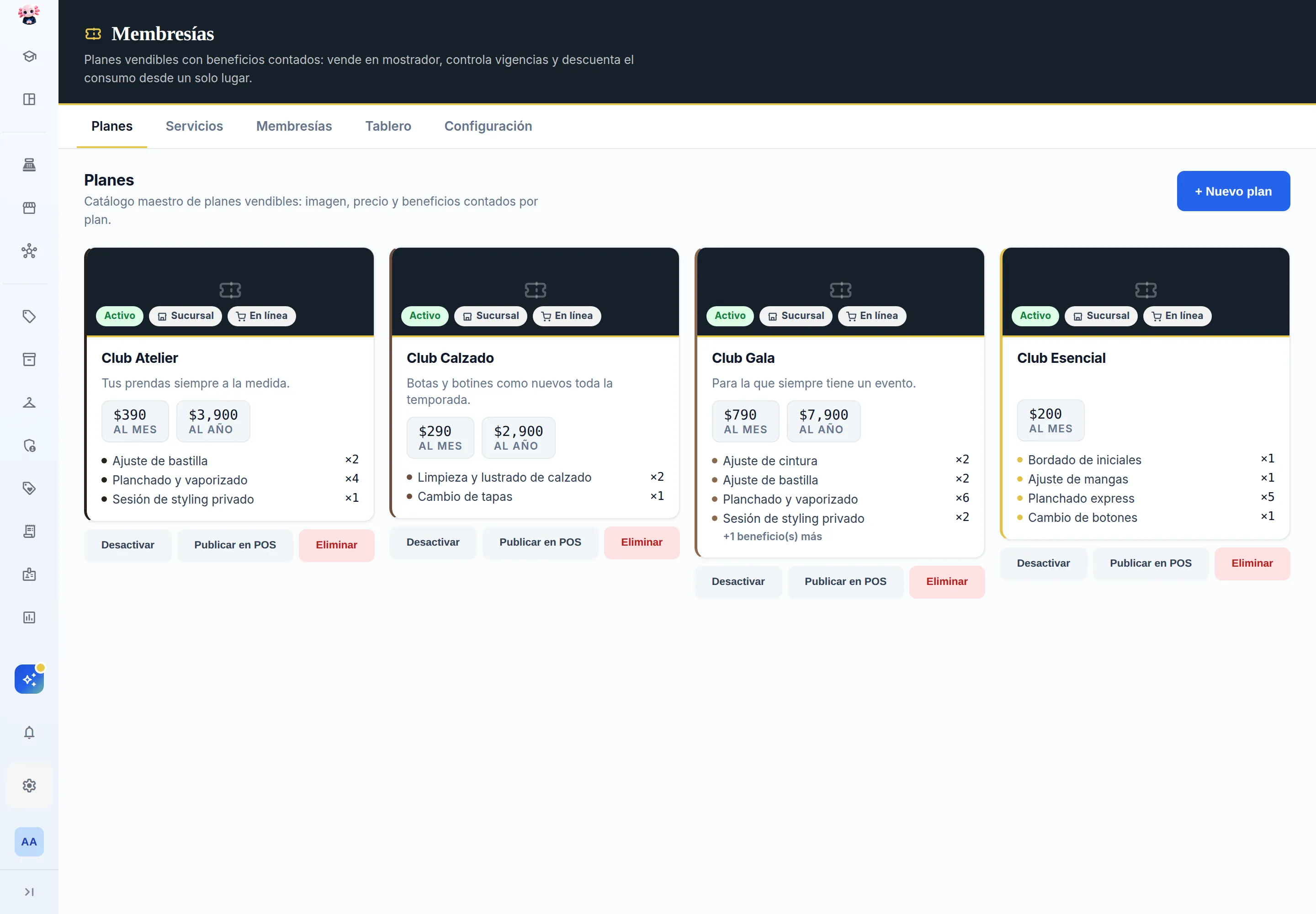1316x914 pixels.
Task: Select the Planes tab
Action: click(x=112, y=126)
